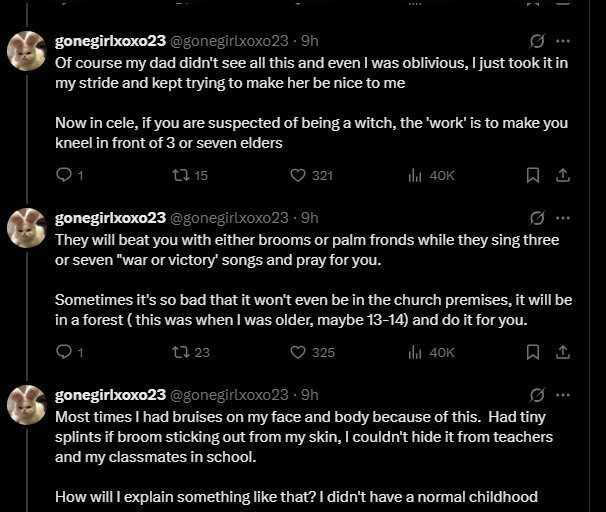The width and height of the screenshot is (606, 512).
Task: Click Grok icon on the bruises tweet
Action: tap(537, 394)
